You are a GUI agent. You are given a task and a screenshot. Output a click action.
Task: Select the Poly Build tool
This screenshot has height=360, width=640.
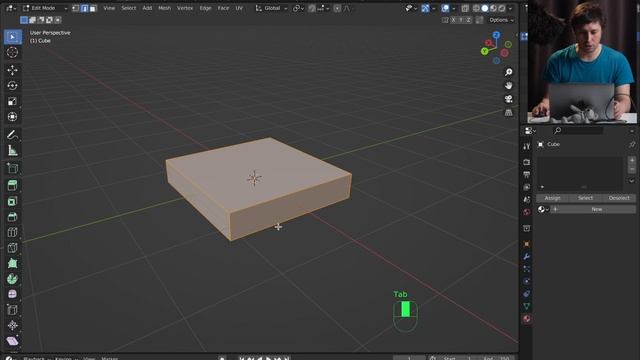(13, 263)
